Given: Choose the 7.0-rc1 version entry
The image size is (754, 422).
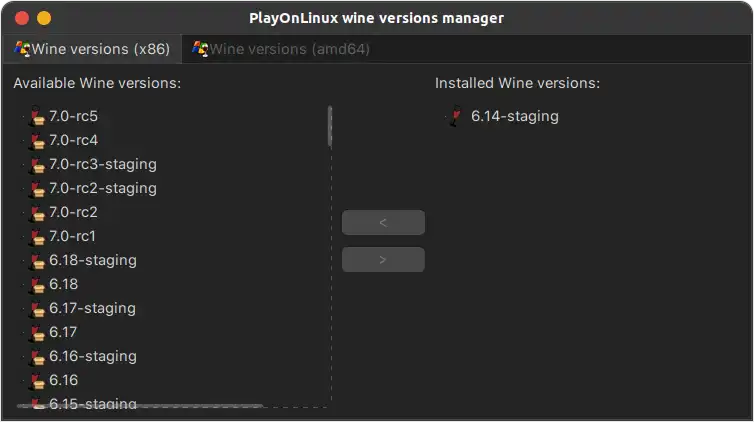Looking at the screenshot, I should coord(72,236).
